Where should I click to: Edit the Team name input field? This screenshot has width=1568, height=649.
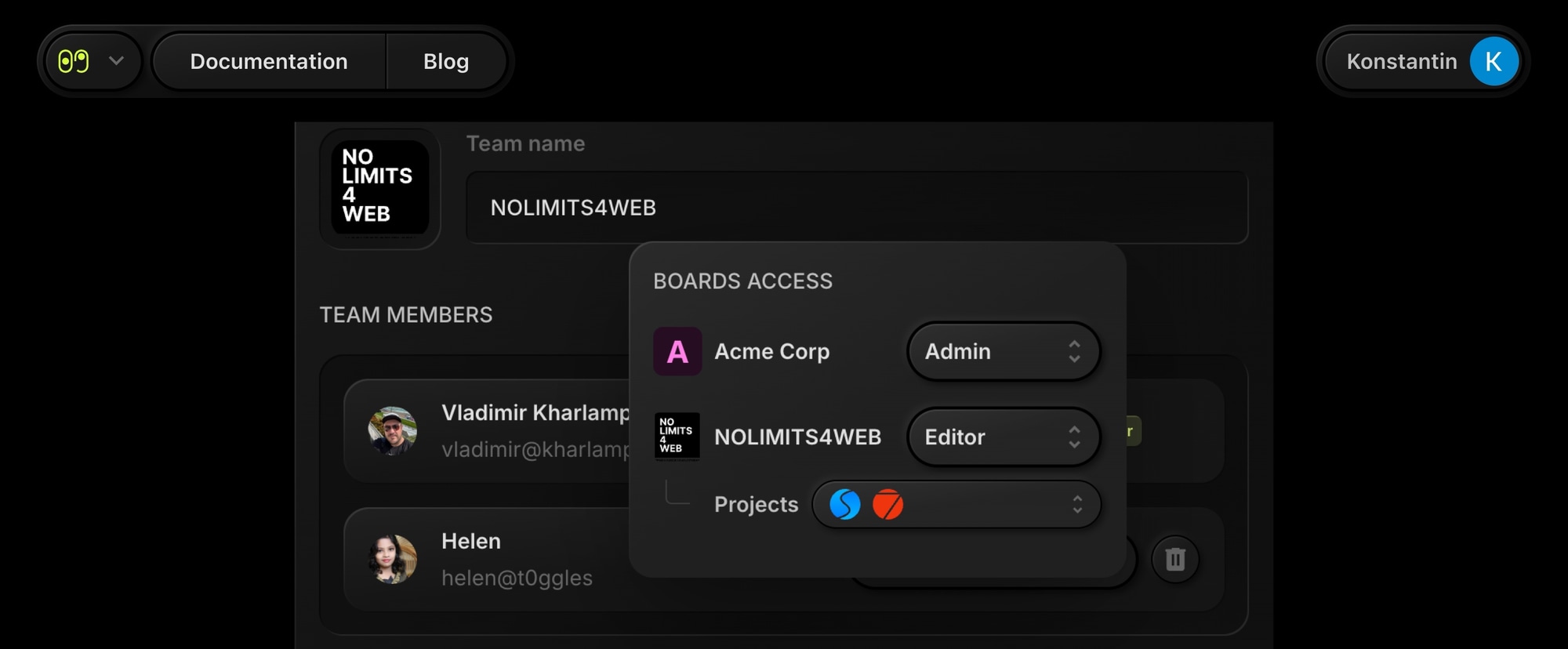(857, 208)
